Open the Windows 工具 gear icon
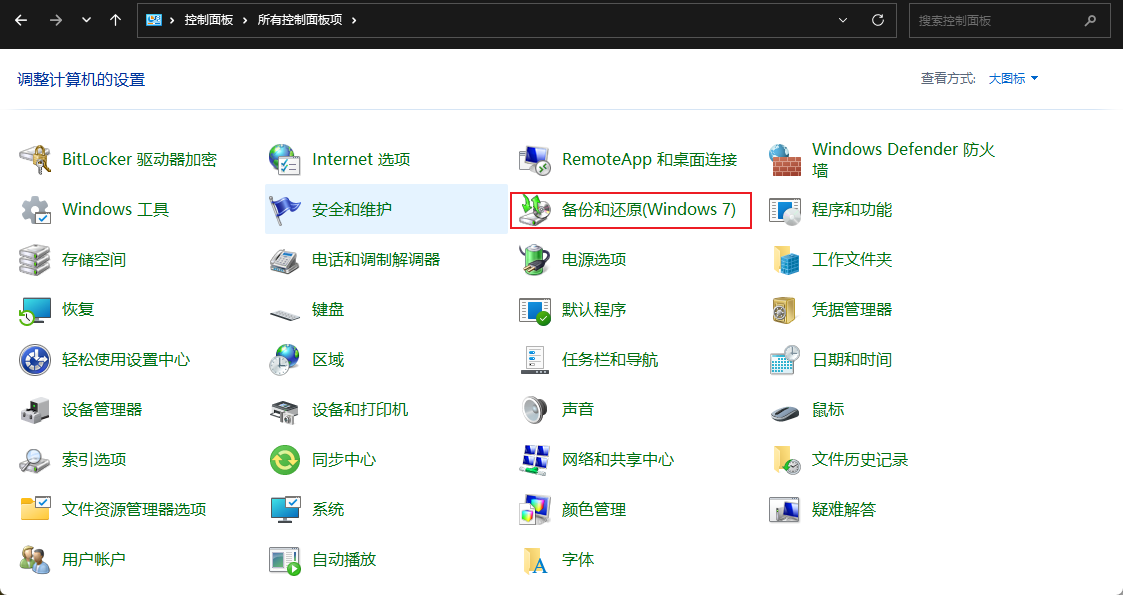Screen dimensions: 1123x595 [35, 210]
